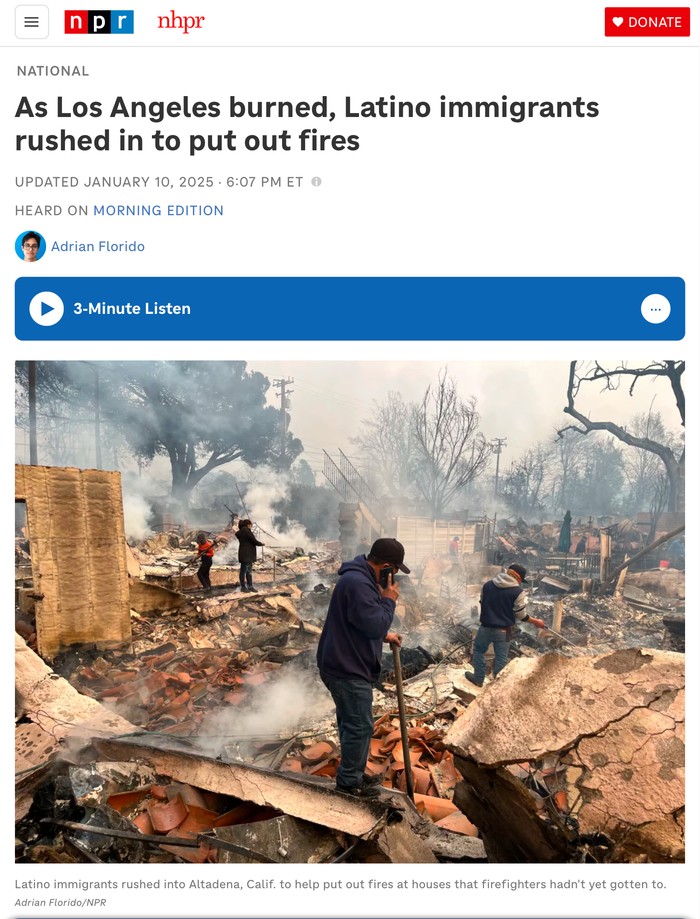Click the Adrian Florido/NPR photo credit
700x919 pixels.
(x=60, y=903)
